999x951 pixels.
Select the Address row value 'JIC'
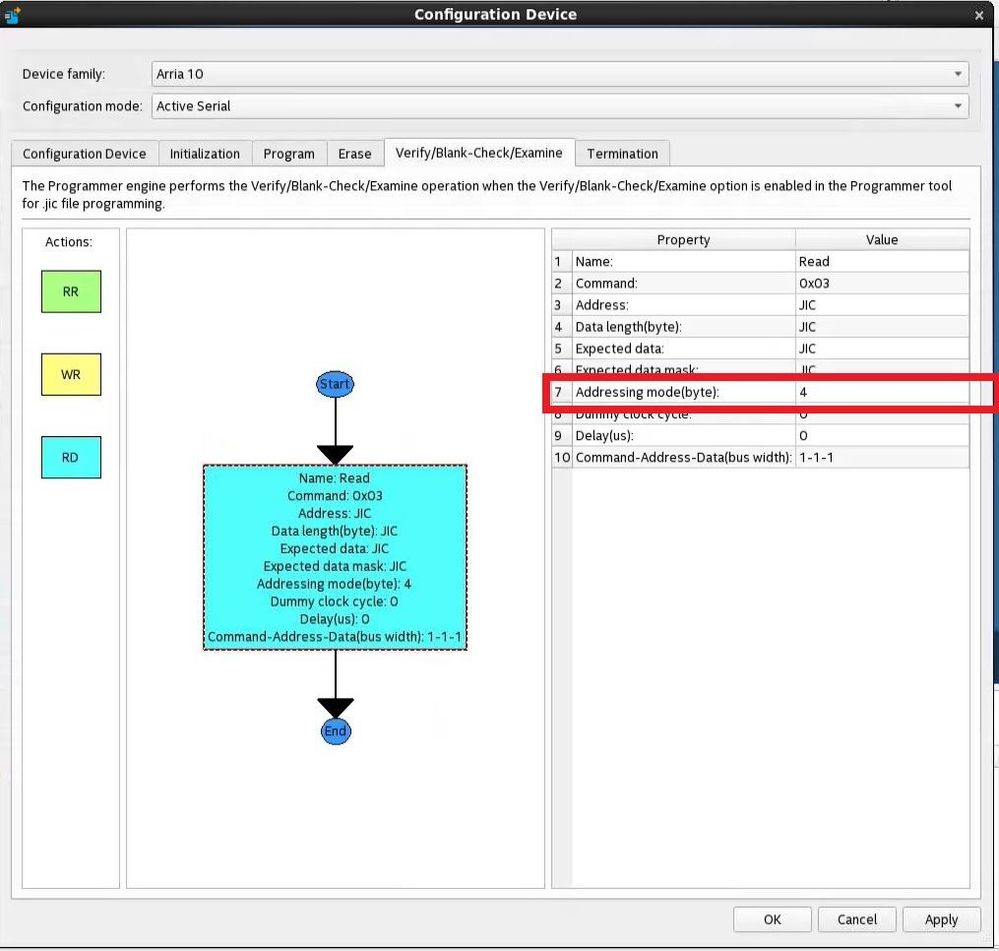882,304
